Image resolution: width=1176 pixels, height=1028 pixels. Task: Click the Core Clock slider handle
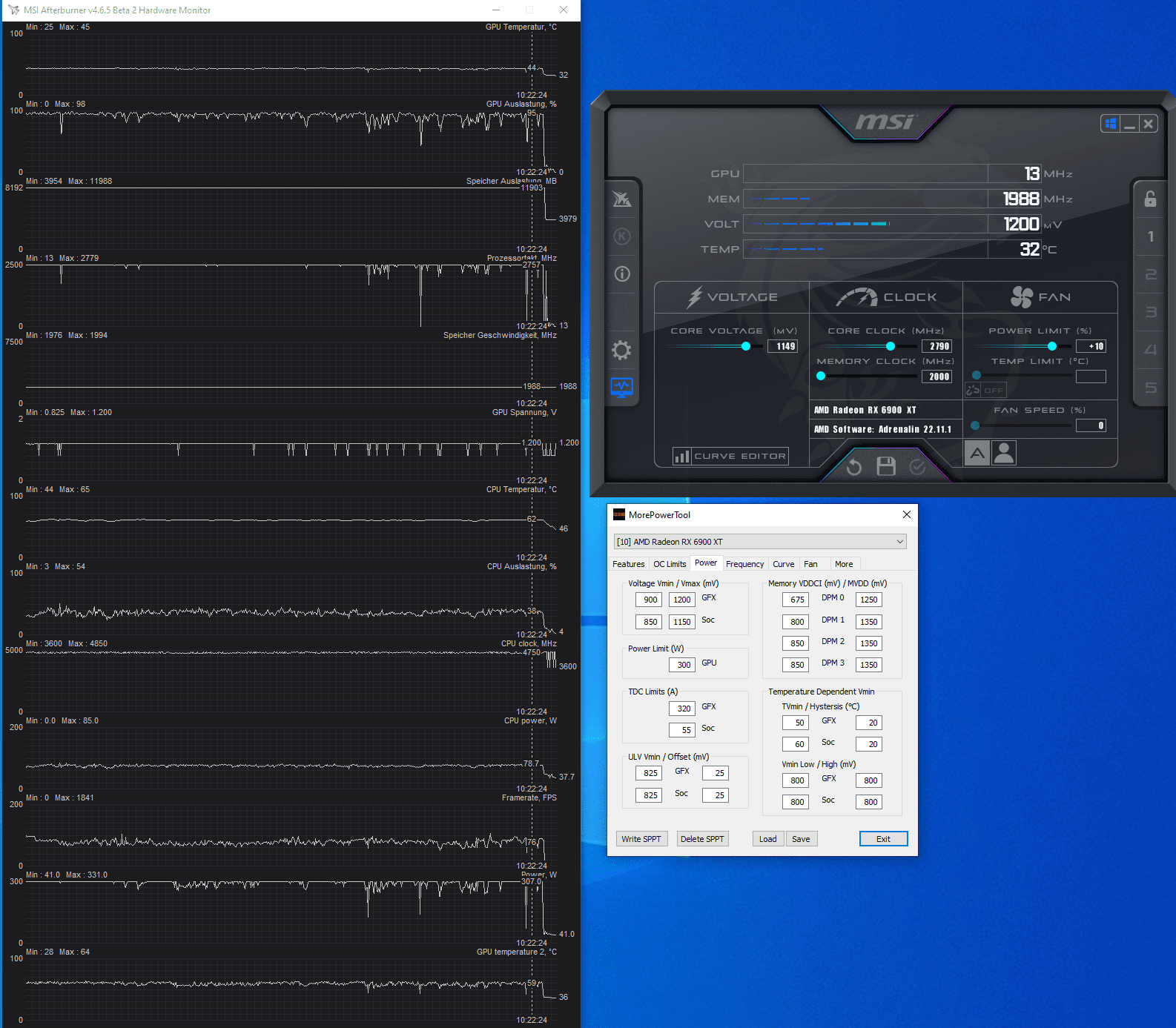coord(891,346)
